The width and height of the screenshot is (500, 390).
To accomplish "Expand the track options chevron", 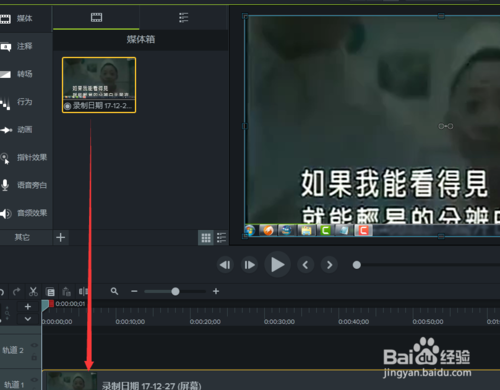I will 28,319.
